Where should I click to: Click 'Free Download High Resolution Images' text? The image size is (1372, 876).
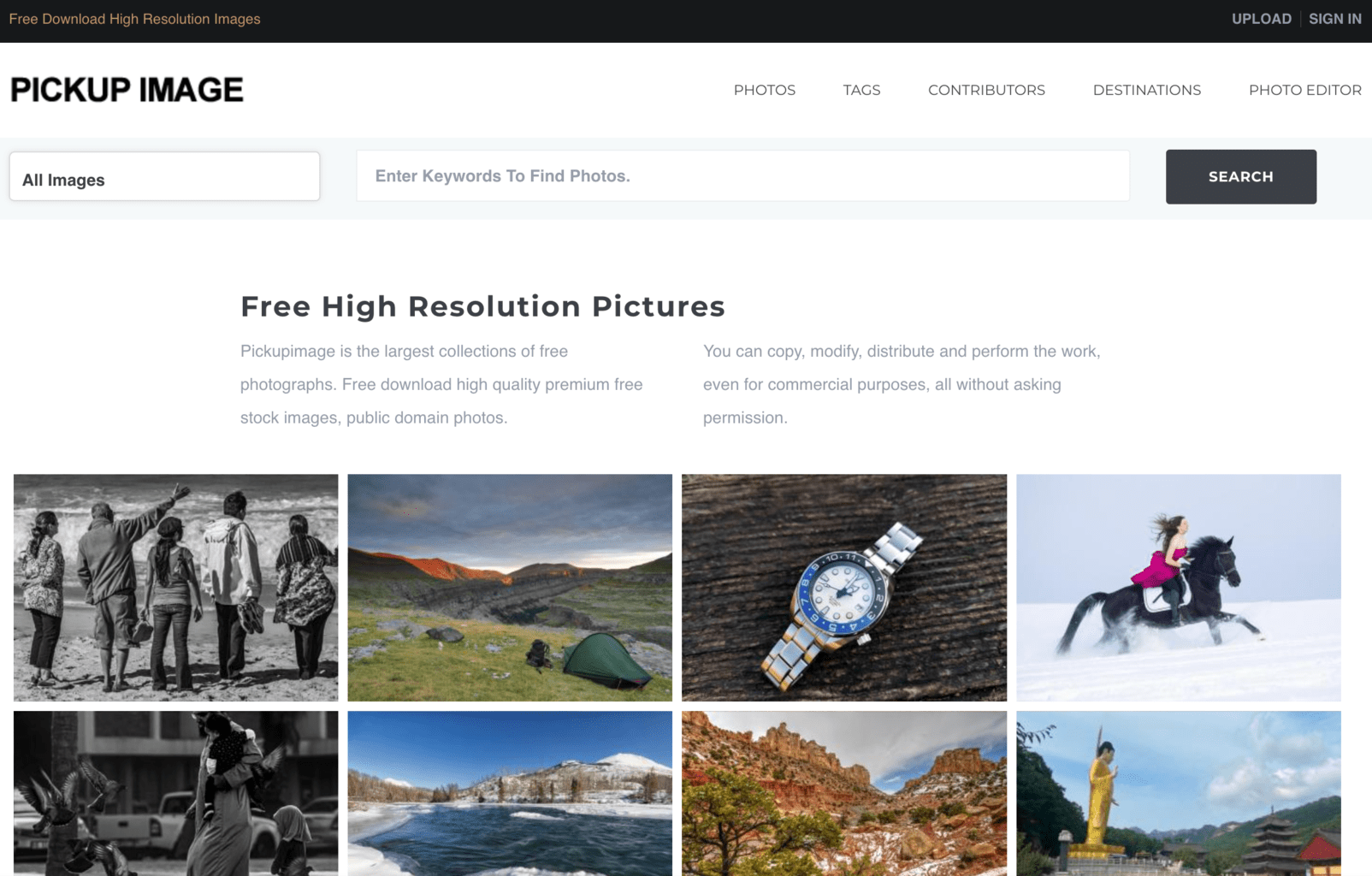(134, 19)
